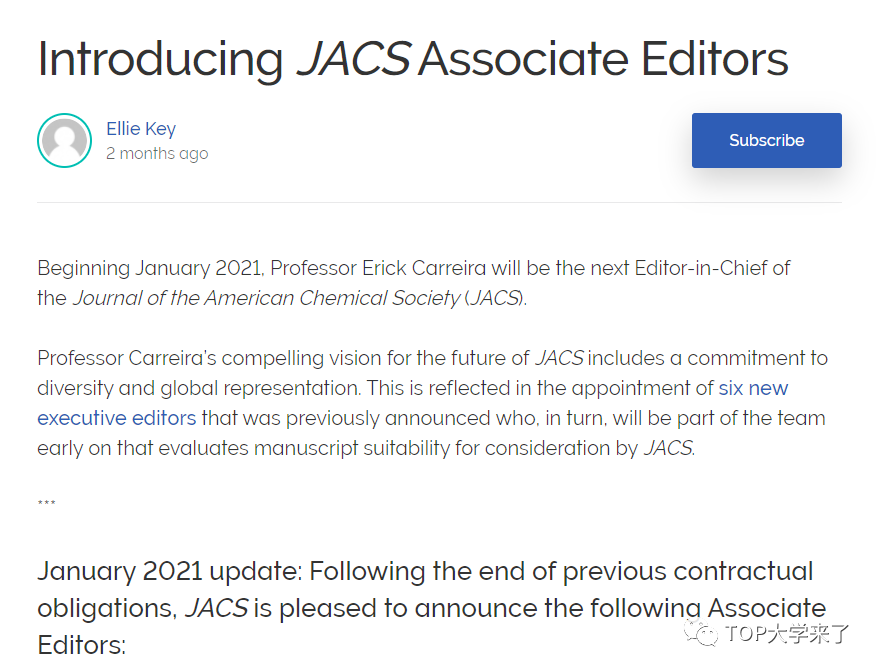
Task: Click the Subscribe button
Action: tap(766, 140)
